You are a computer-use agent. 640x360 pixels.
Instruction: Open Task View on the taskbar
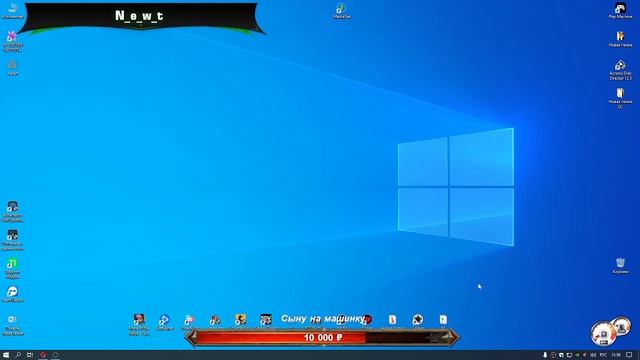[x=30, y=355]
